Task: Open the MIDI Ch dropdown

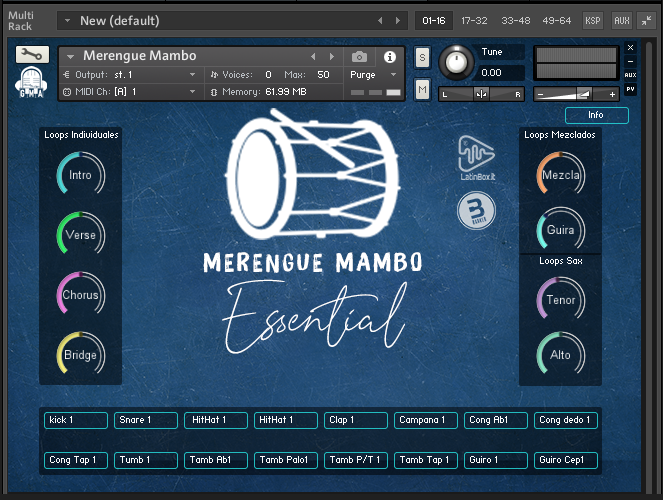Action: point(129,92)
